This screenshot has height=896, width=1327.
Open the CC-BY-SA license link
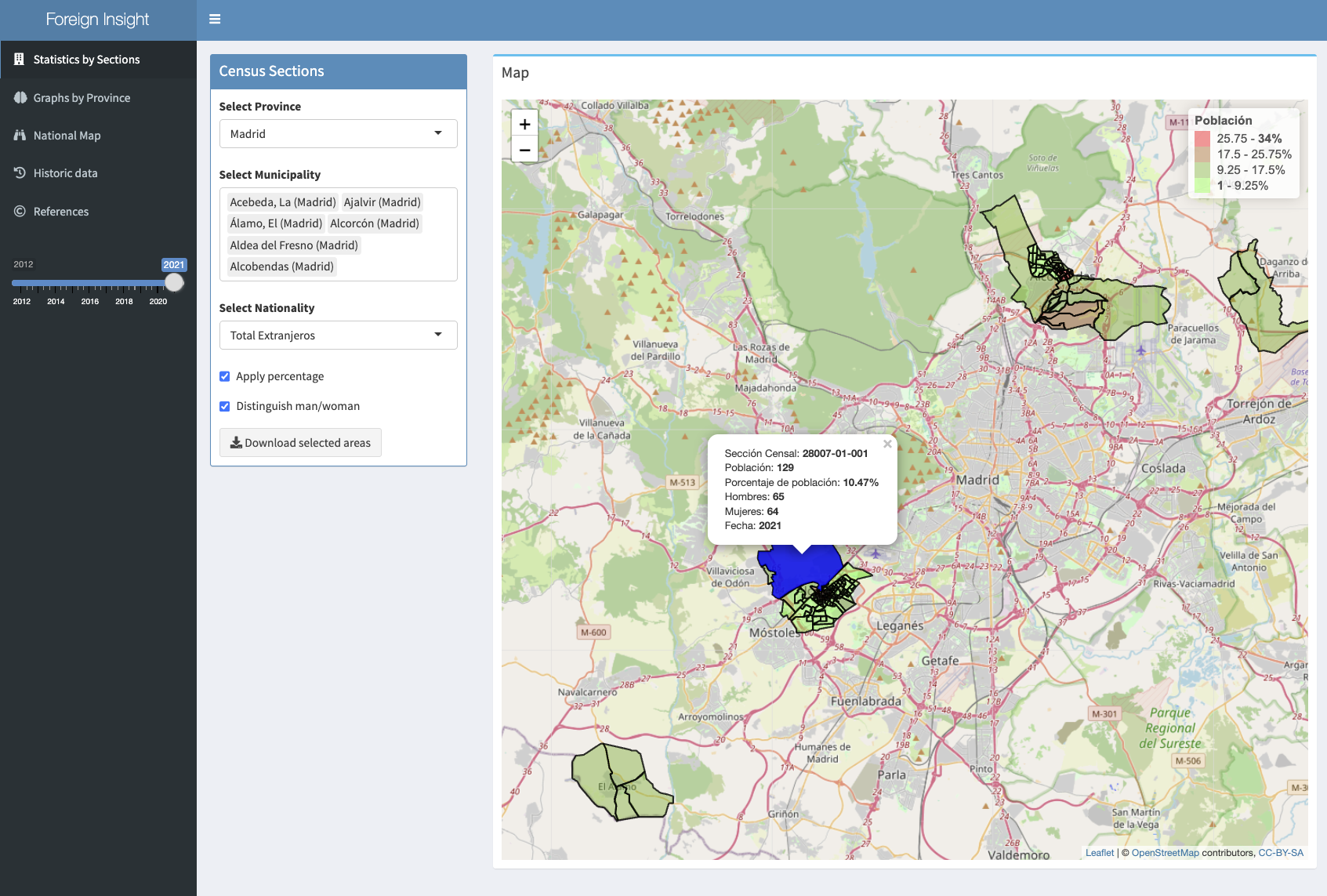coord(1281,853)
